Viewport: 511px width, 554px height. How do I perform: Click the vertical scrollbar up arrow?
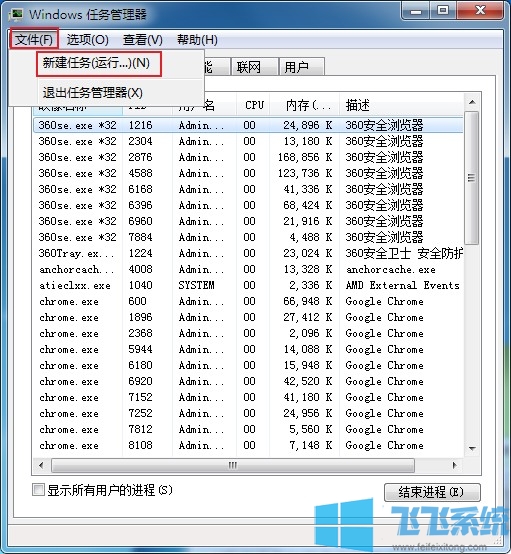(x=472, y=102)
